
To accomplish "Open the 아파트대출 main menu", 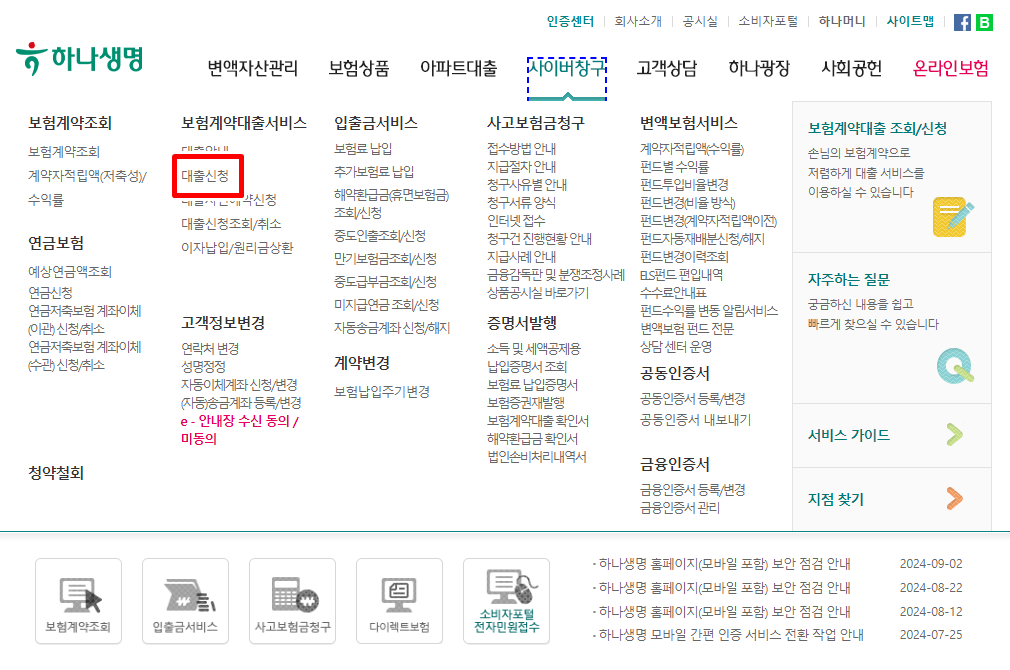I will [459, 68].
